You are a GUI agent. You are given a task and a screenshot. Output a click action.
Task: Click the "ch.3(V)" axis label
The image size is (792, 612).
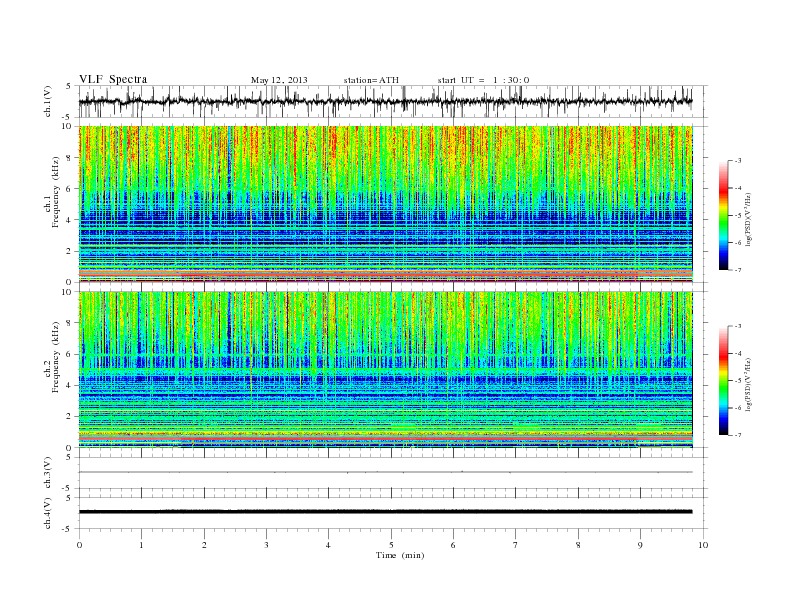(47, 473)
